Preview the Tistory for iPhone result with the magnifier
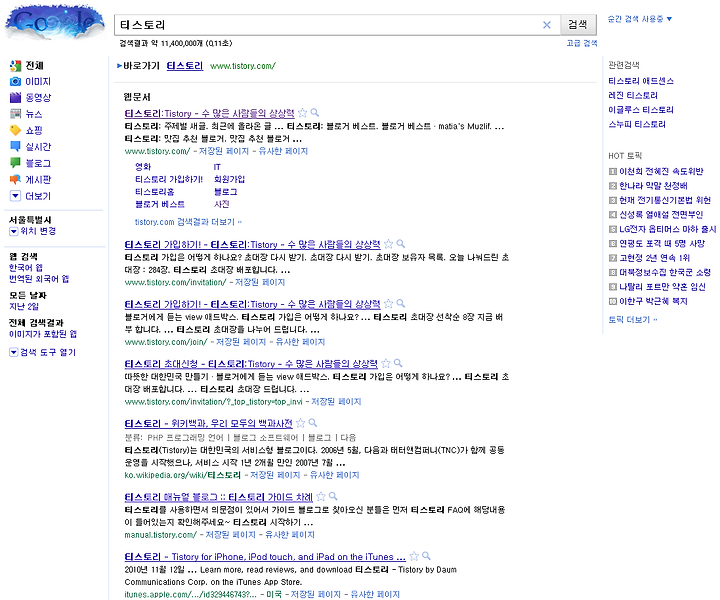Screen dimensions: 720x600 click(426, 556)
